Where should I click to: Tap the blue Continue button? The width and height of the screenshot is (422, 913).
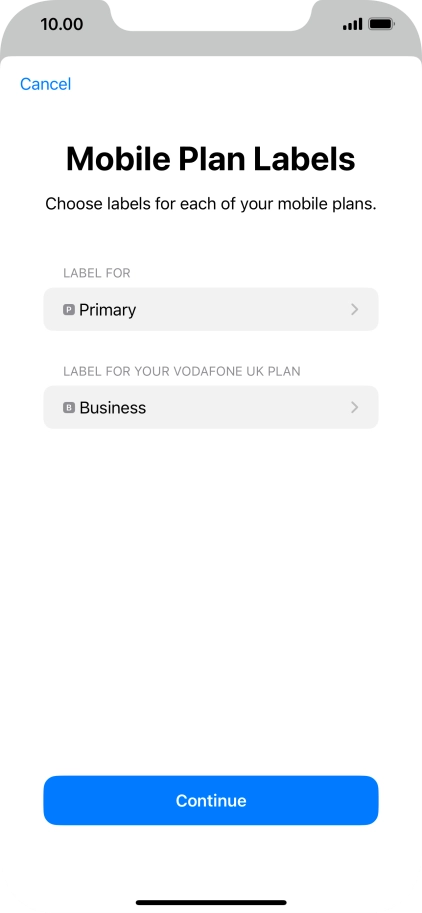(x=211, y=800)
